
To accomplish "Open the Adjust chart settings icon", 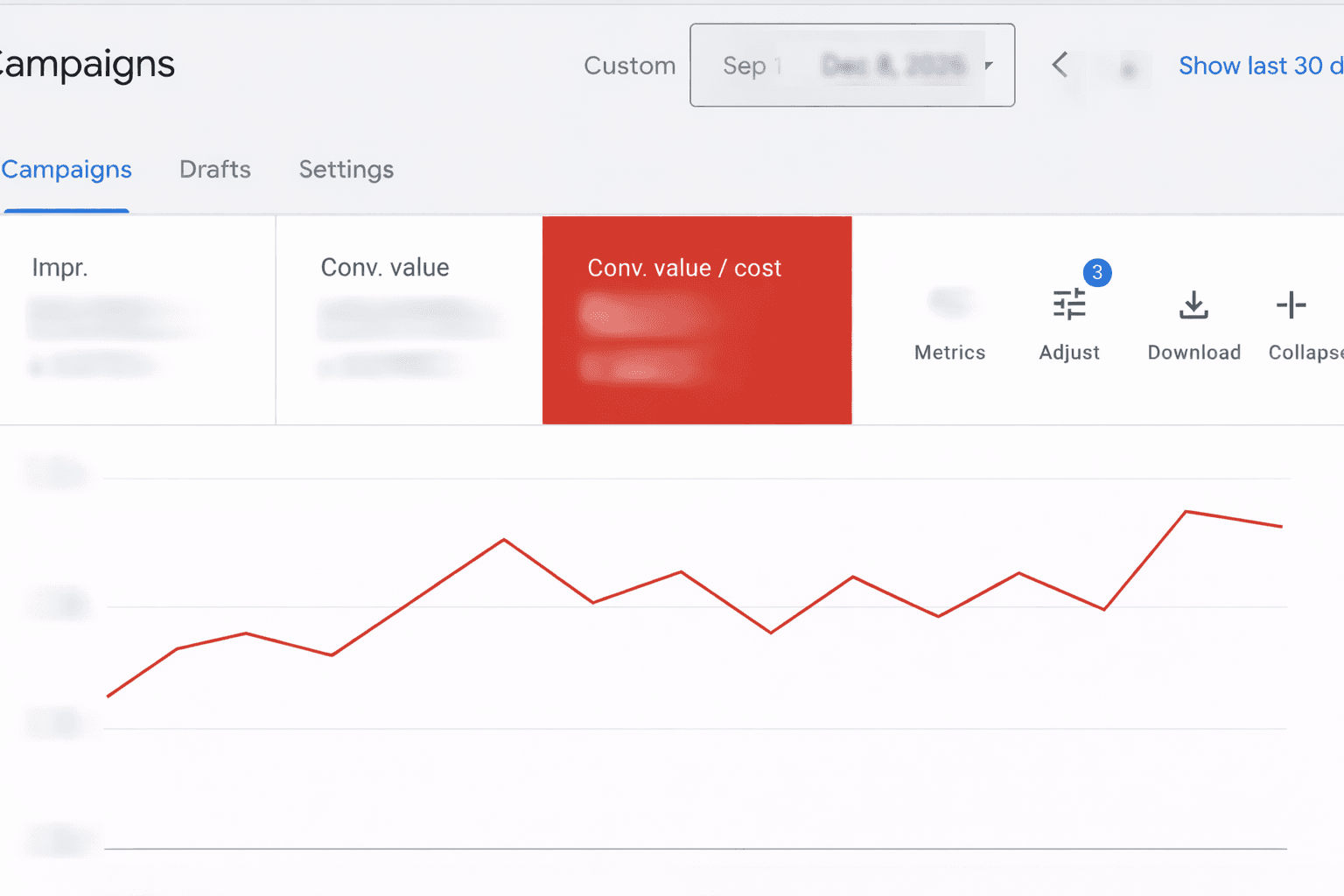I will click(x=1068, y=306).
